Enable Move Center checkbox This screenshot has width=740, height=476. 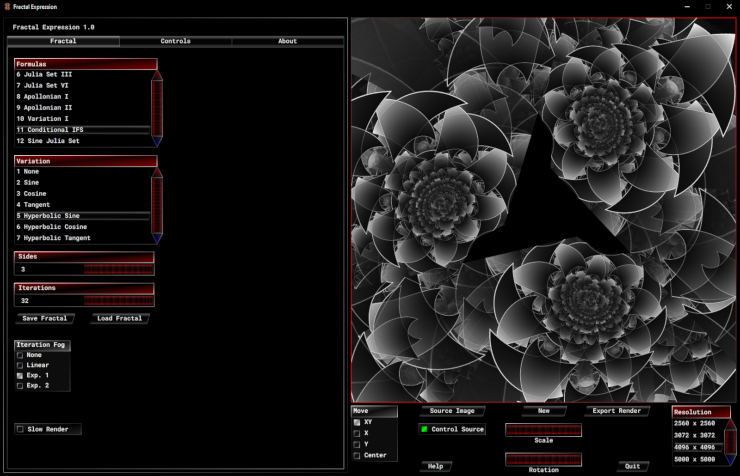click(357, 456)
